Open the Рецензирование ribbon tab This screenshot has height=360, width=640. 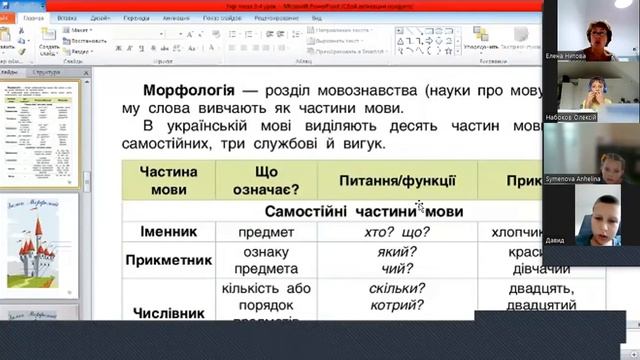pyautogui.click(x=276, y=18)
